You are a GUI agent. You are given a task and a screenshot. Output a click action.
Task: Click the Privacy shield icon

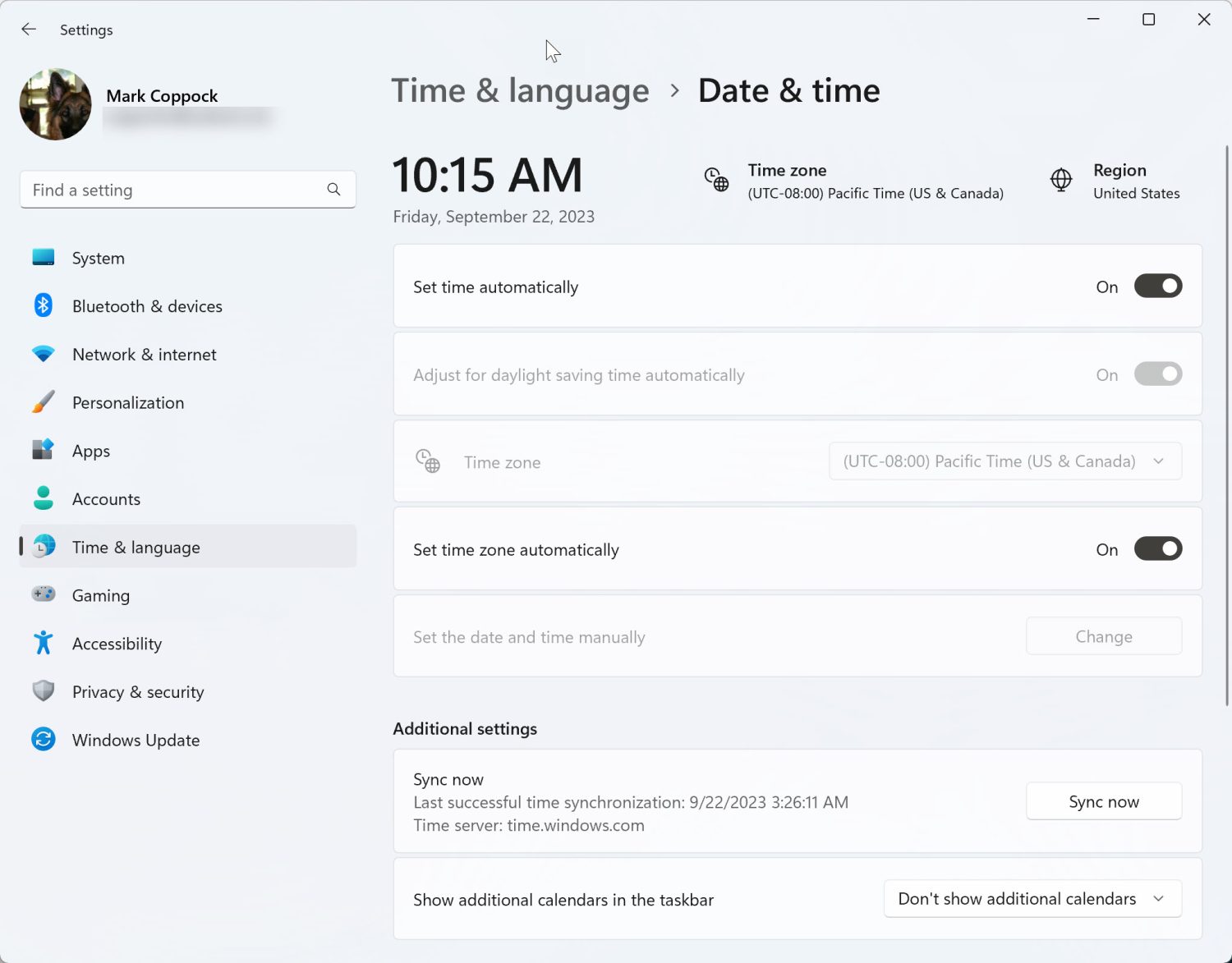coord(44,691)
